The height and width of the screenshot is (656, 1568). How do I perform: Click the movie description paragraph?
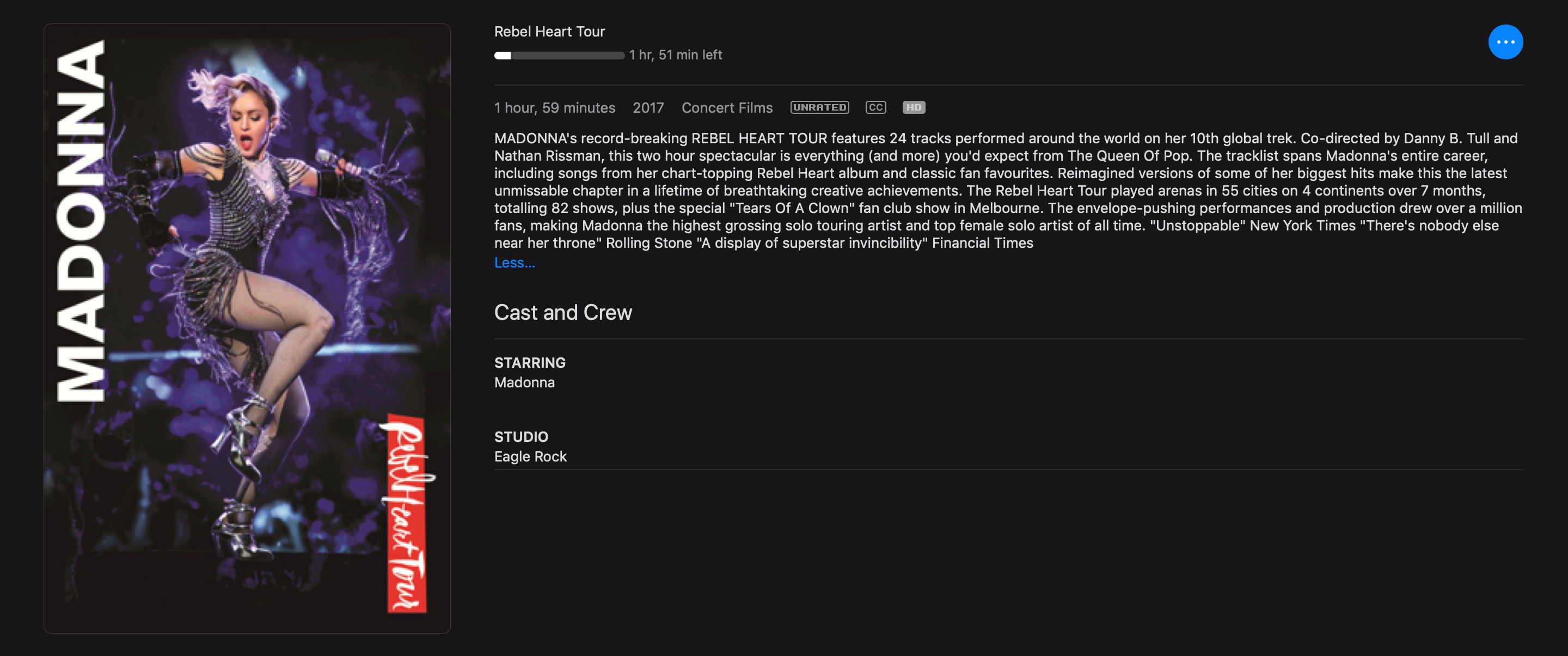pos(1008,191)
